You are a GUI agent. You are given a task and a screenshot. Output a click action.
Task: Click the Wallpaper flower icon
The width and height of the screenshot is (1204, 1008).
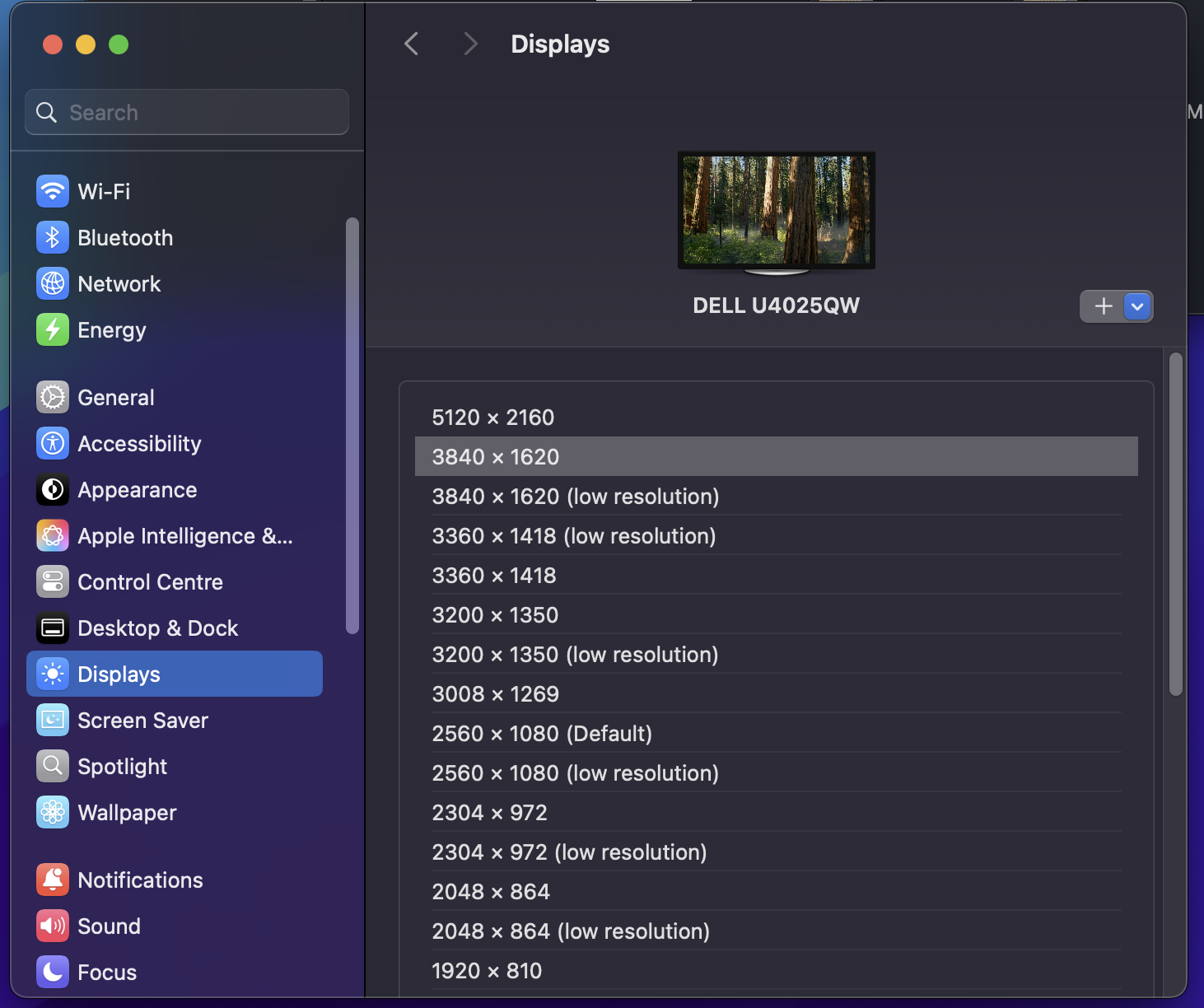pyautogui.click(x=53, y=813)
